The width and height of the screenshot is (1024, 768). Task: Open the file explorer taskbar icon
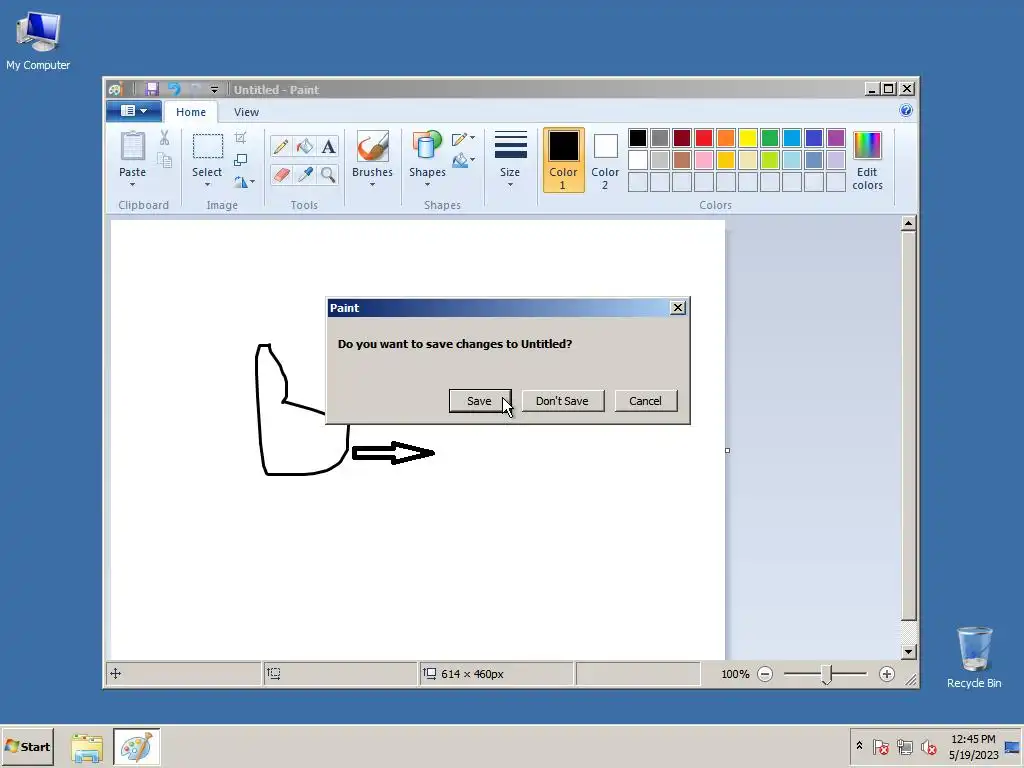coord(87,747)
